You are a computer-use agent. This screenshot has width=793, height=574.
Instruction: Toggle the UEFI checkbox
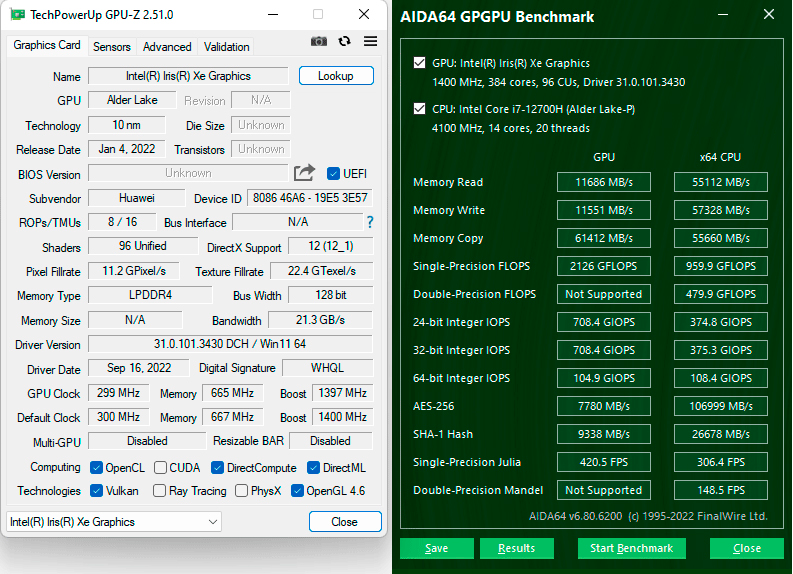[334, 174]
